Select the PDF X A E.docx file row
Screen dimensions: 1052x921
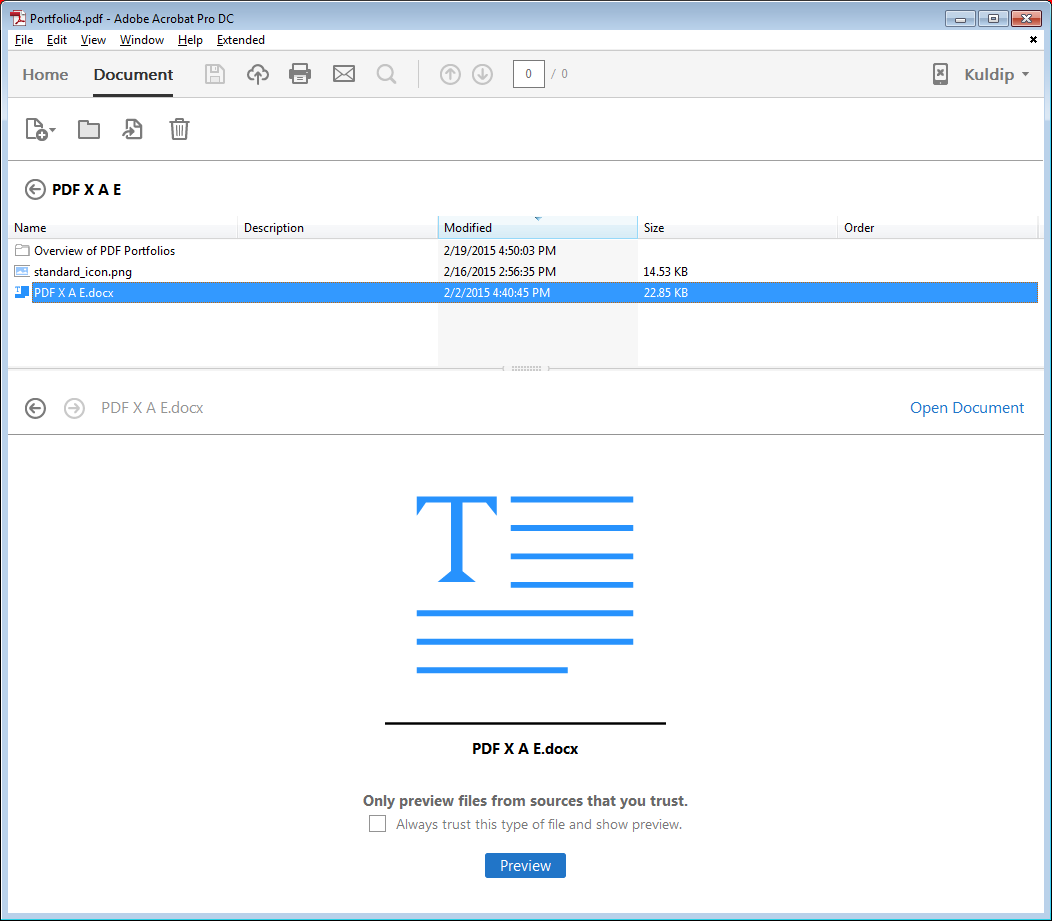pos(525,292)
